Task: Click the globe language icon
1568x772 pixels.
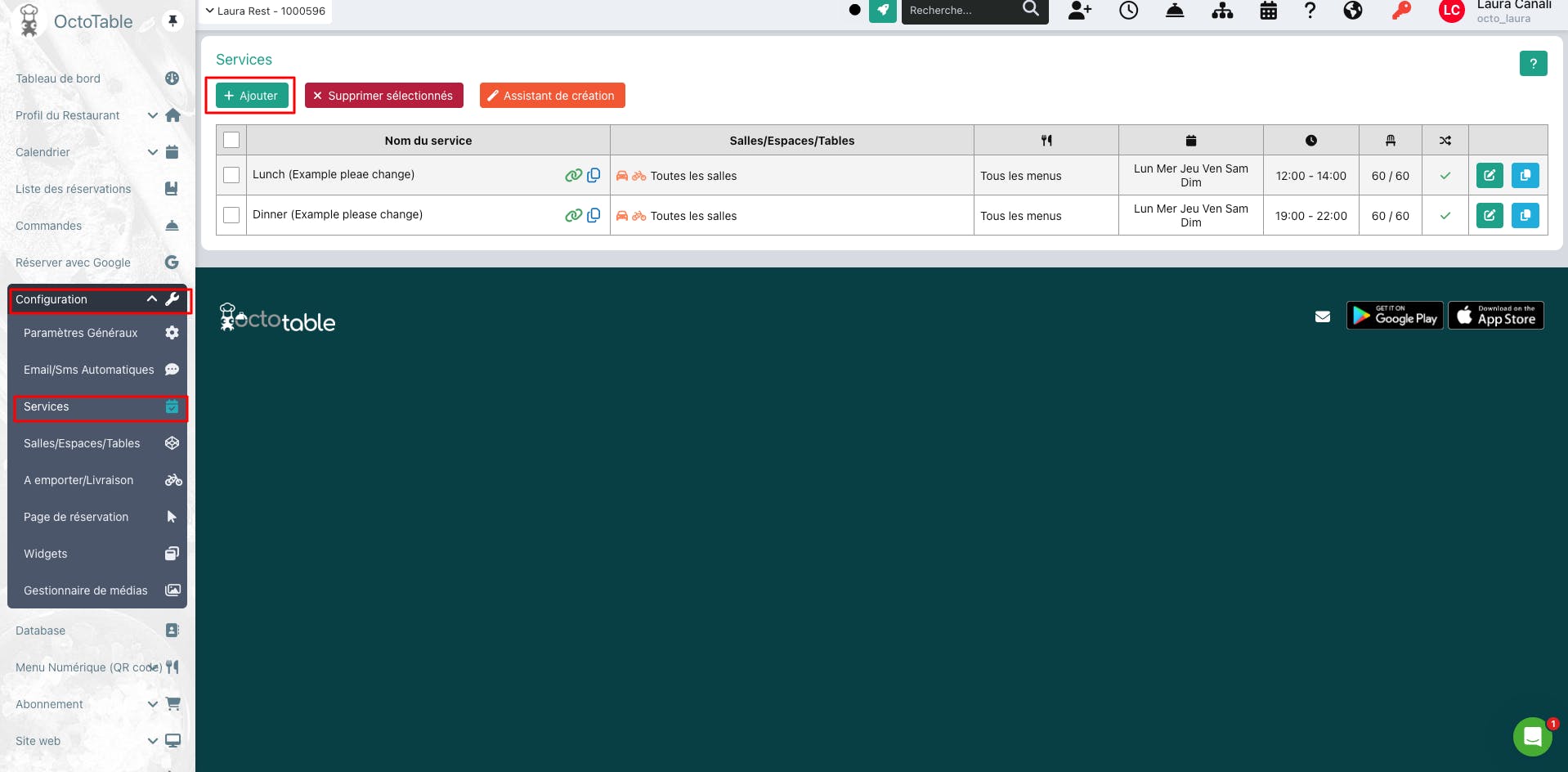Action: click(x=1353, y=11)
